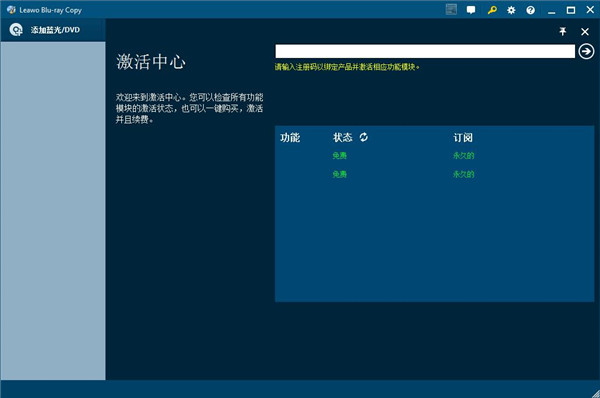The height and width of the screenshot is (398, 600).
Task: Open the dimmed panel icon in title bar
Action: (451, 10)
